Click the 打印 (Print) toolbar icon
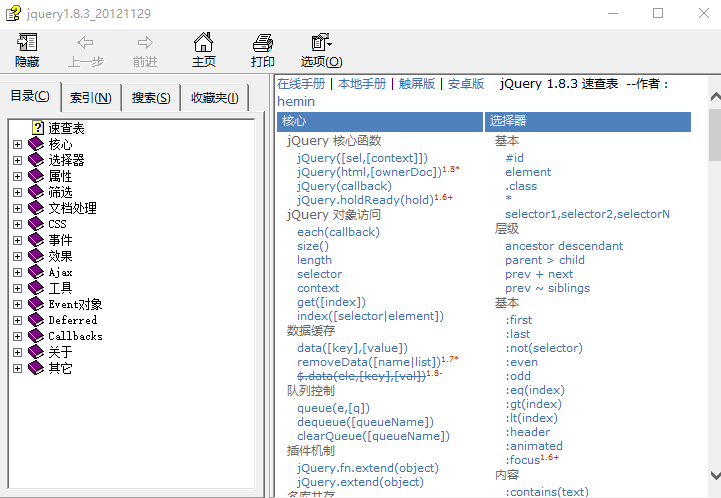Viewport: 721px width, 498px height. 262,49
